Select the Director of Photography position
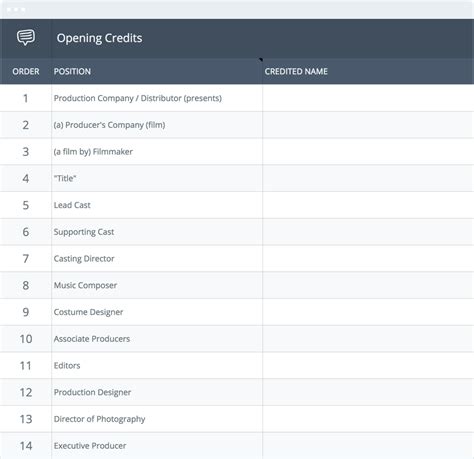Viewport: 474px width, 459px height. [99, 419]
